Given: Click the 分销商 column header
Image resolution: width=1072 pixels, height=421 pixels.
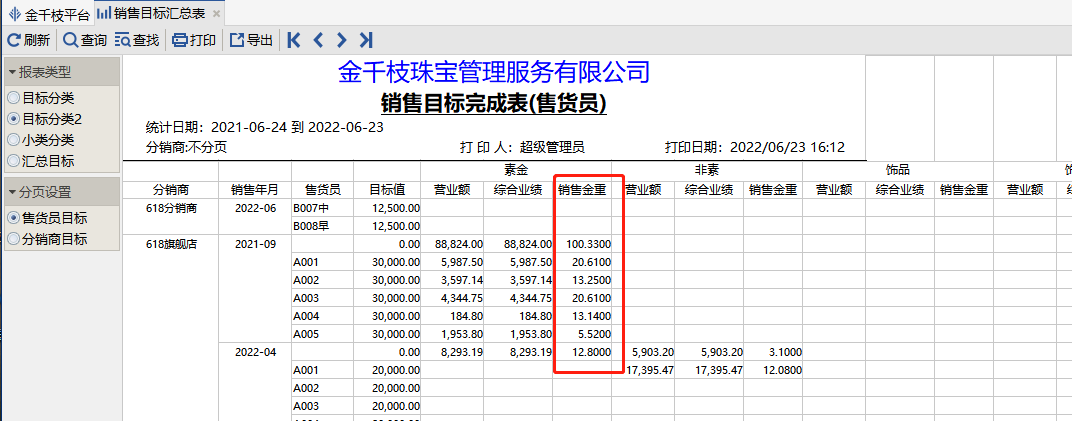Looking at the screenshot, I should click(x=171, y=190).
